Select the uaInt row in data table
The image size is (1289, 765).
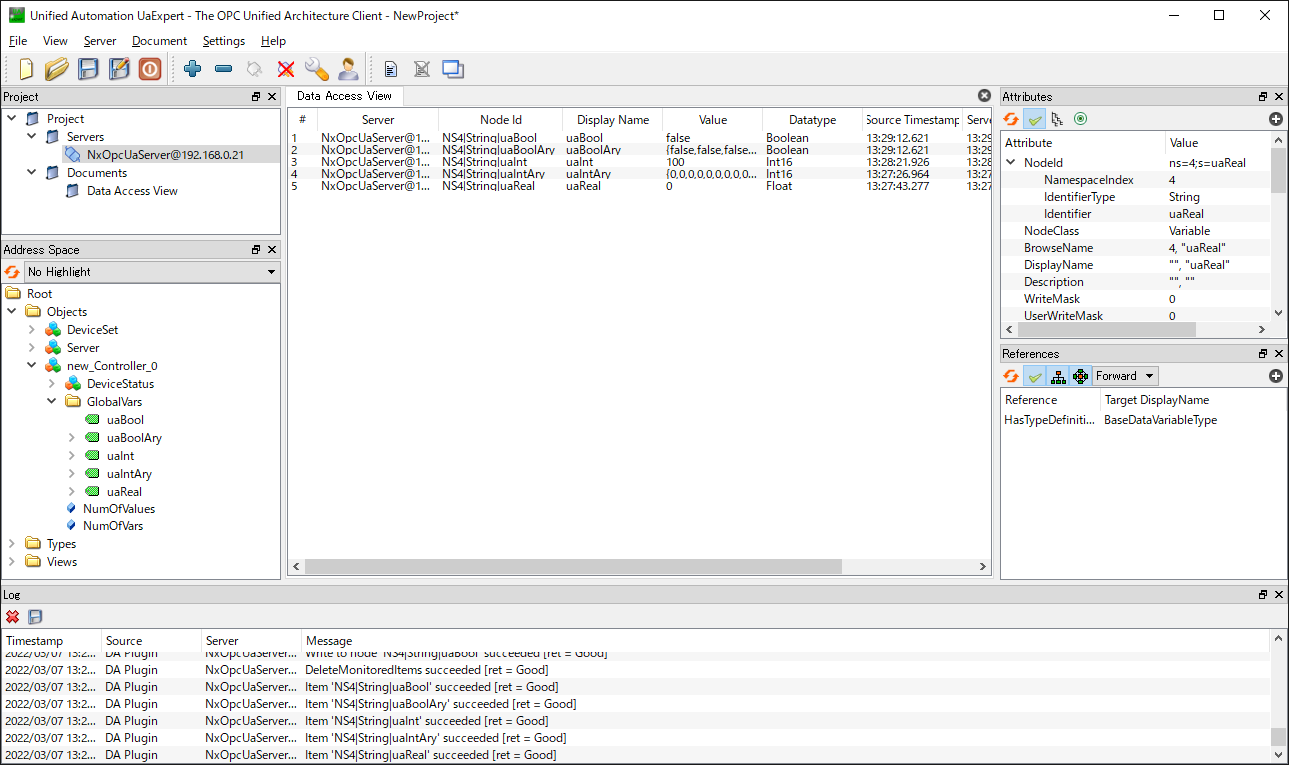click(x=580, y=162)
